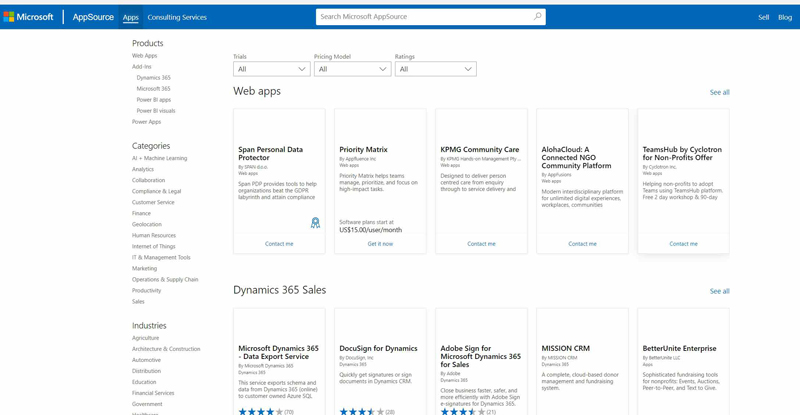Select Web Apps under Products

(x=144, y=56)
